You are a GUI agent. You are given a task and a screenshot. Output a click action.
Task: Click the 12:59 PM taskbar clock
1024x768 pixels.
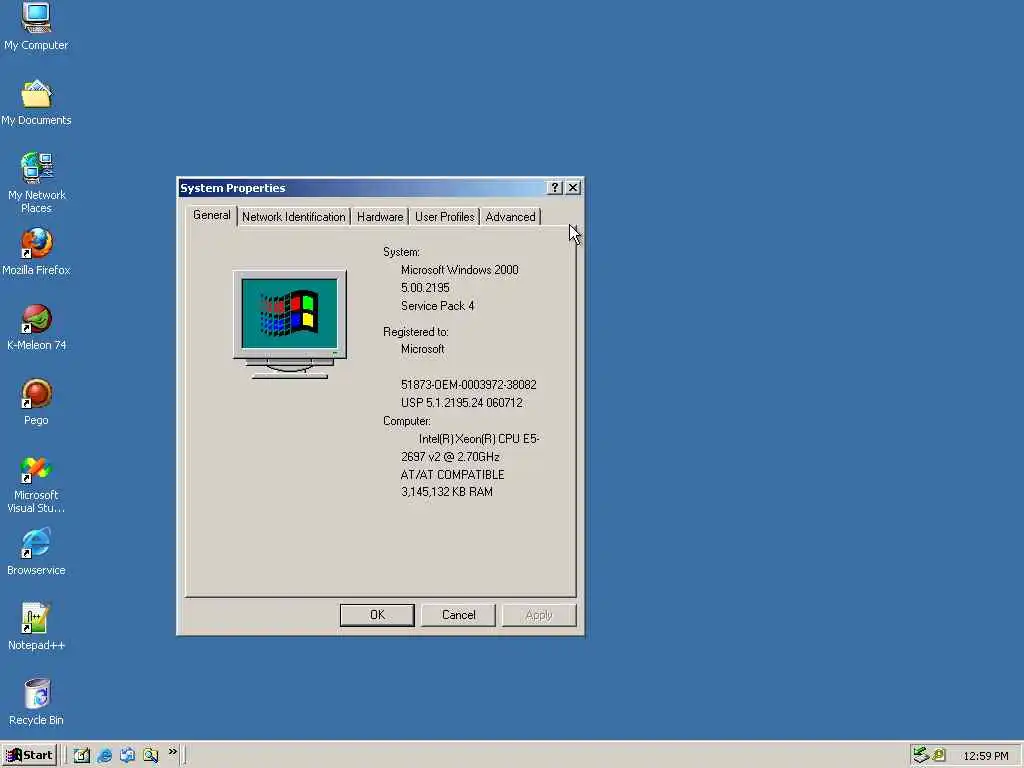tap(985, 756)
